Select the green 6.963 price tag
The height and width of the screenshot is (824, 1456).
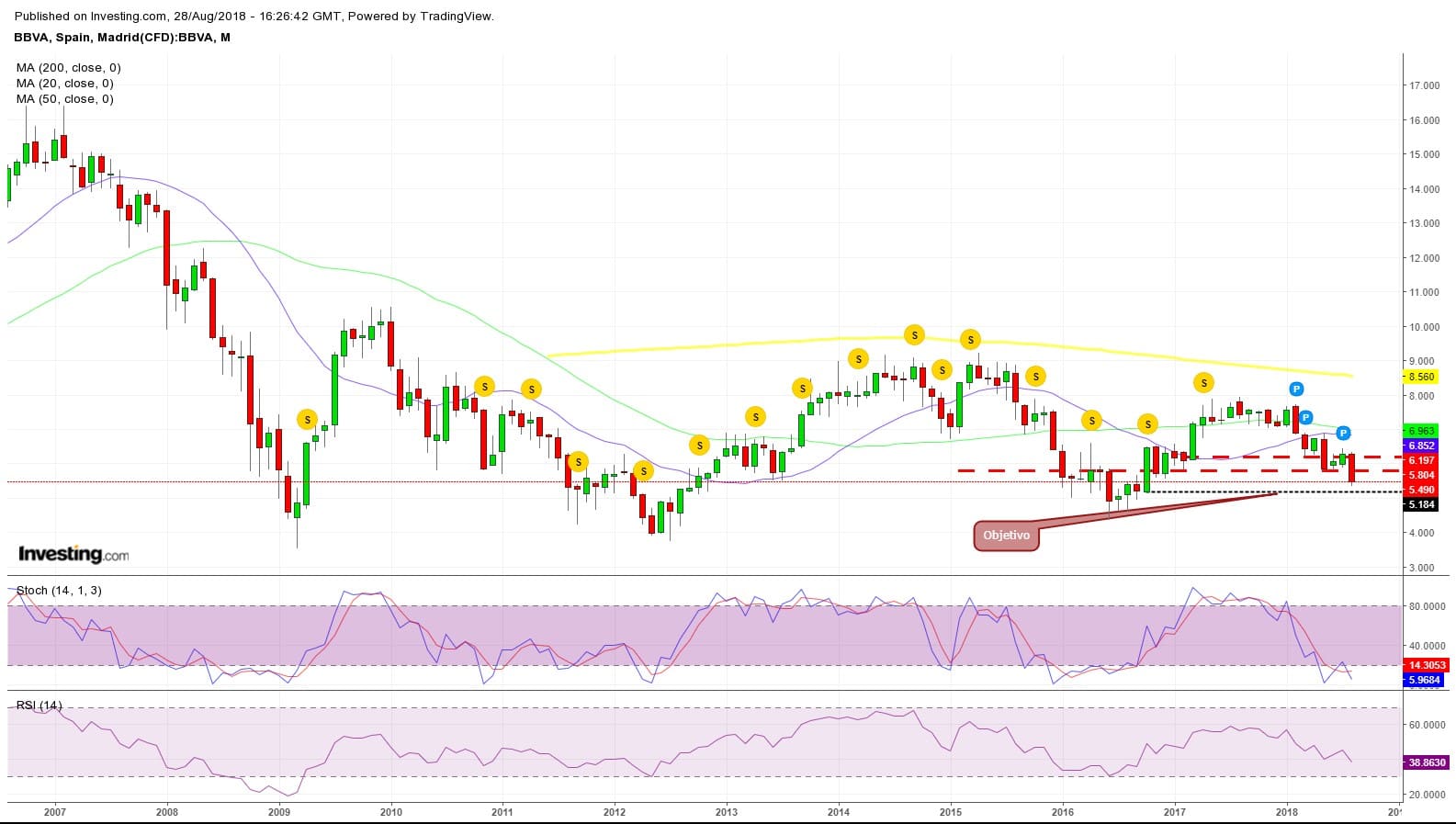point(1421,431)
